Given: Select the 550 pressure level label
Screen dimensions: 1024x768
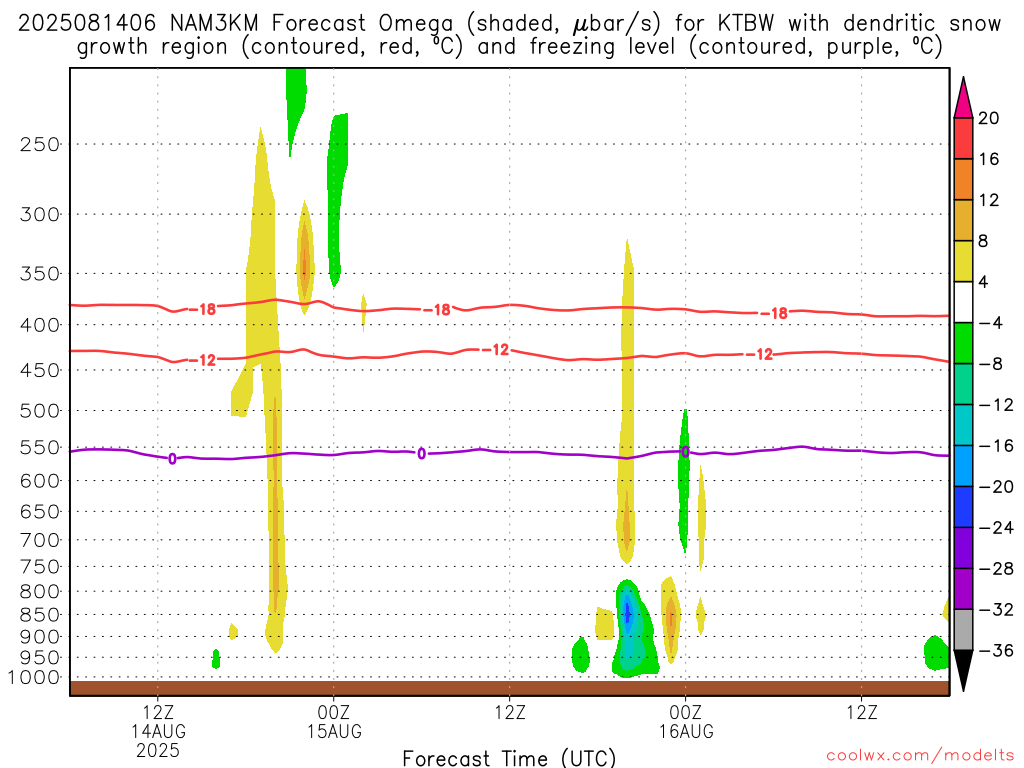Looking at the screenshot, I should click(40, 447).
